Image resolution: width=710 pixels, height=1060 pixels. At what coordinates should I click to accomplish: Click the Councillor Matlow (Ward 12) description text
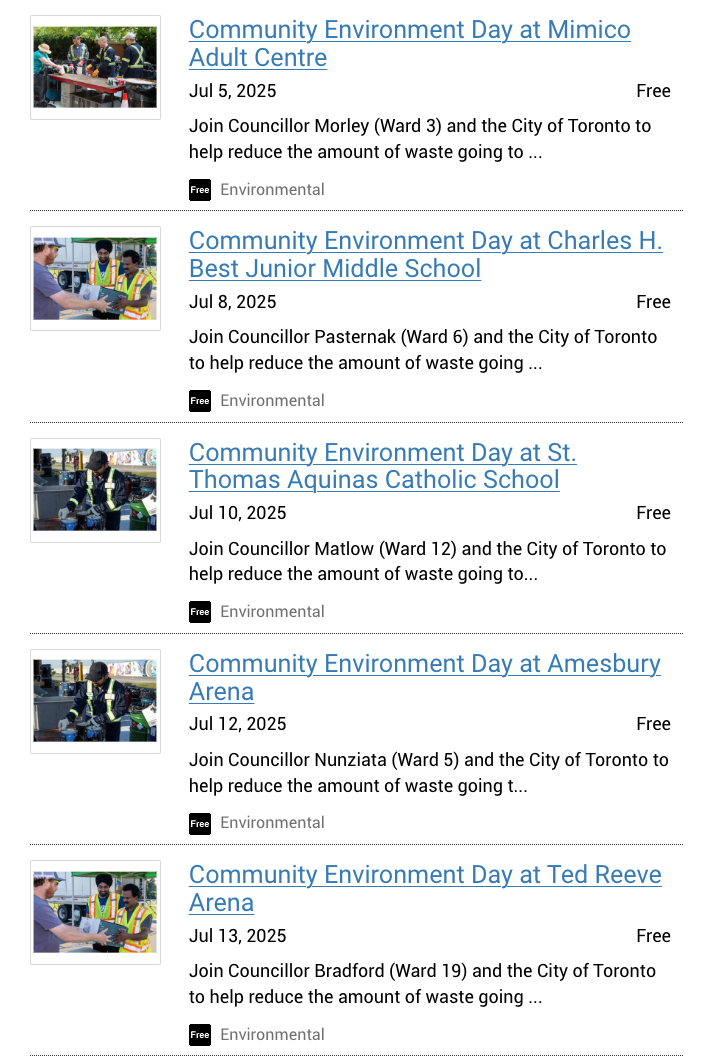(427, 561)
